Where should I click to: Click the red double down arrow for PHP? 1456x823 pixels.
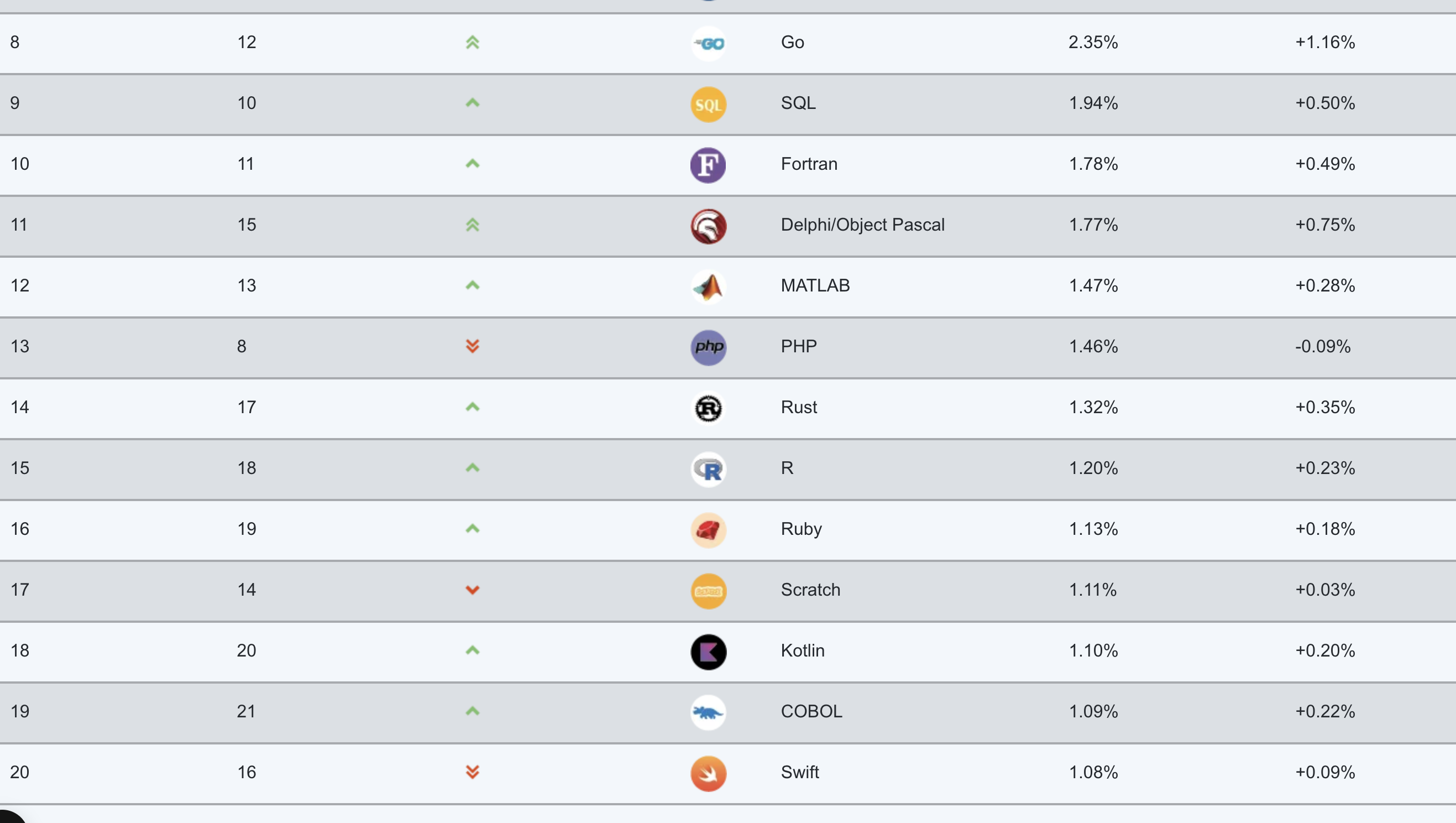pyautogui.click(x=473, y=346)
